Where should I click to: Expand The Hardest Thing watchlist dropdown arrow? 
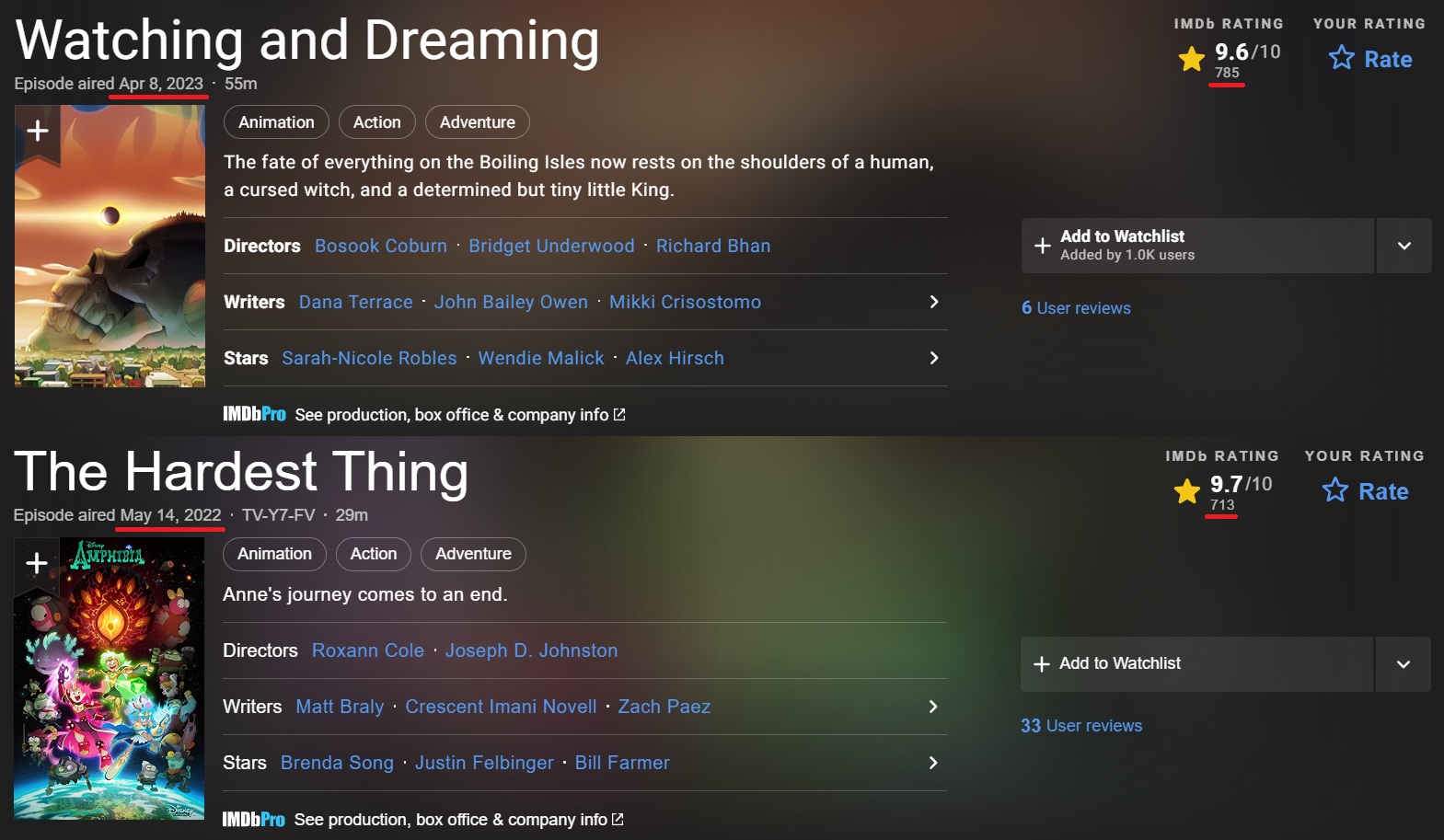coord(1403,664)
